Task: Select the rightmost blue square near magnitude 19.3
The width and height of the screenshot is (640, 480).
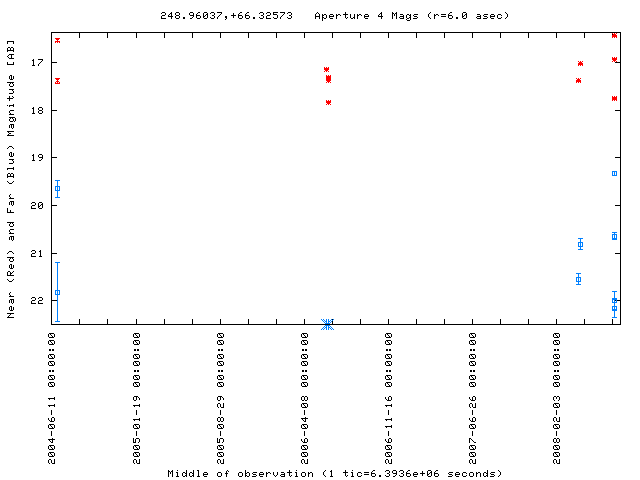Action: coord(615,173)
